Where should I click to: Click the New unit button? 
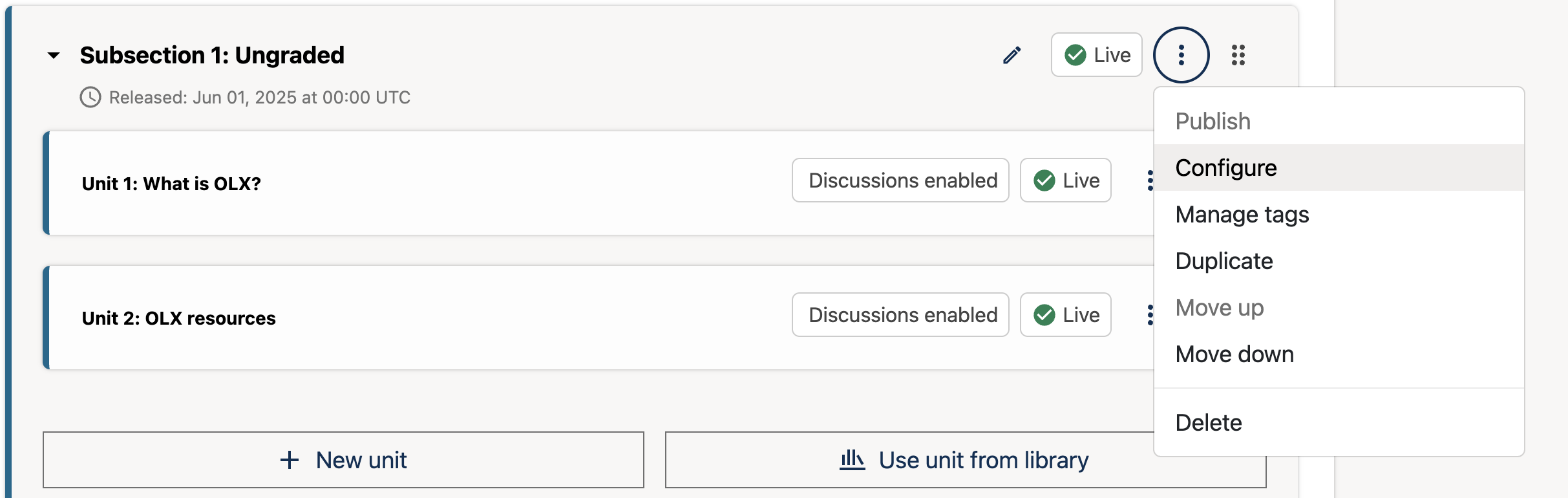tap(343, 460)
